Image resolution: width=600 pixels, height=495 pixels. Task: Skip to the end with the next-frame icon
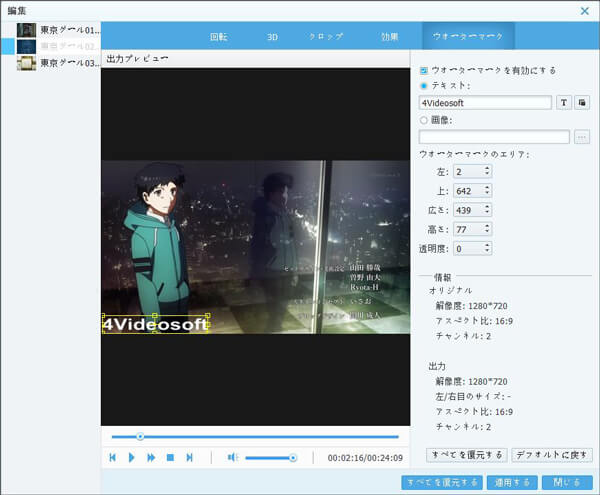click(189, 457)
